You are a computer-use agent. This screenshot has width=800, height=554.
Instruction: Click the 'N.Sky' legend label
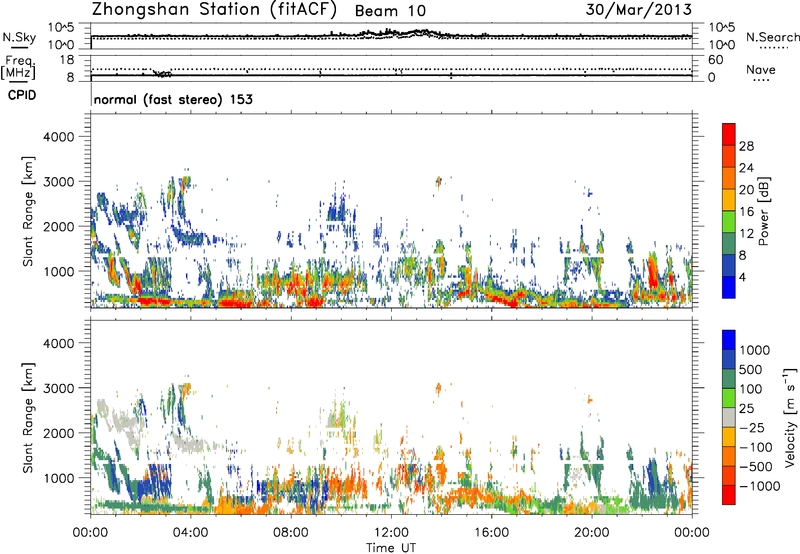tap(19, 37)
